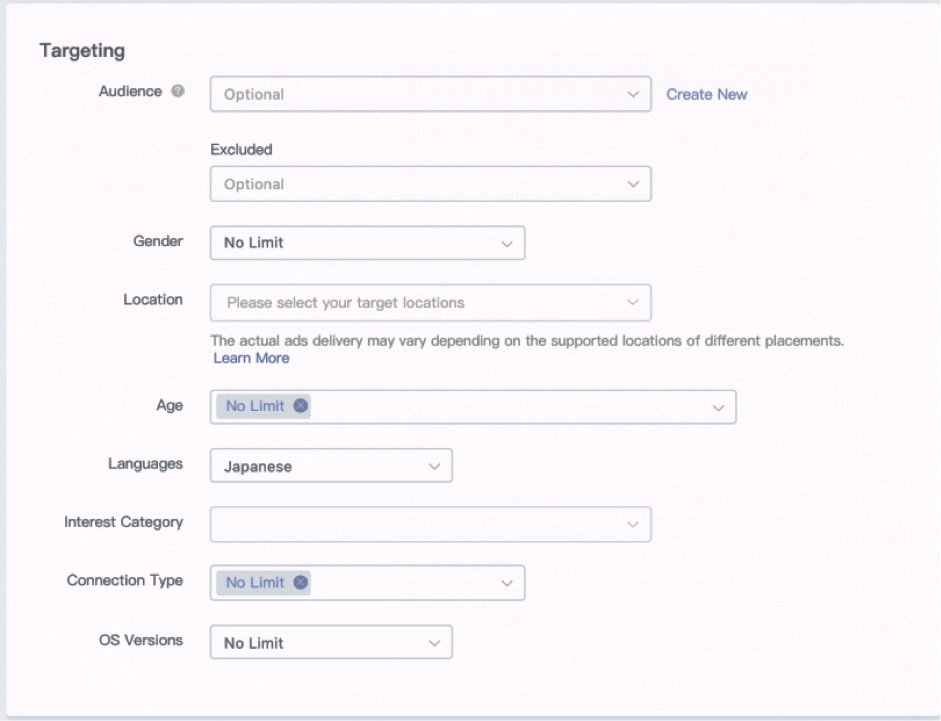Screen dimensions: 941x721
Task: Click the Audience Optional field
Action: pos(420,95)
